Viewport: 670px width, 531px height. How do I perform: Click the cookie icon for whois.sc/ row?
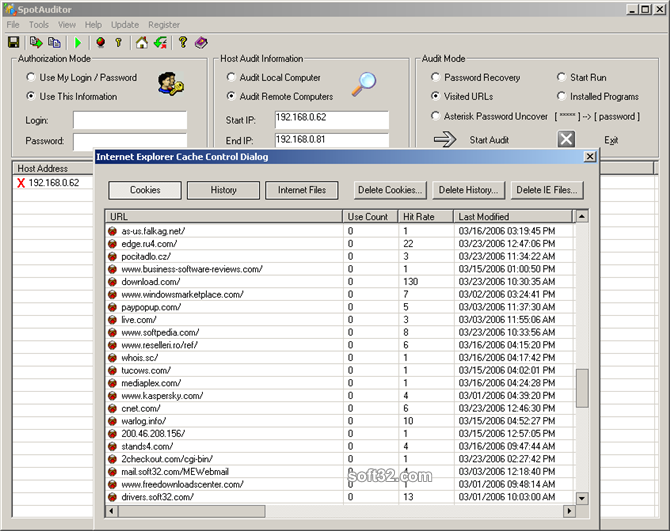pos(112,358)
